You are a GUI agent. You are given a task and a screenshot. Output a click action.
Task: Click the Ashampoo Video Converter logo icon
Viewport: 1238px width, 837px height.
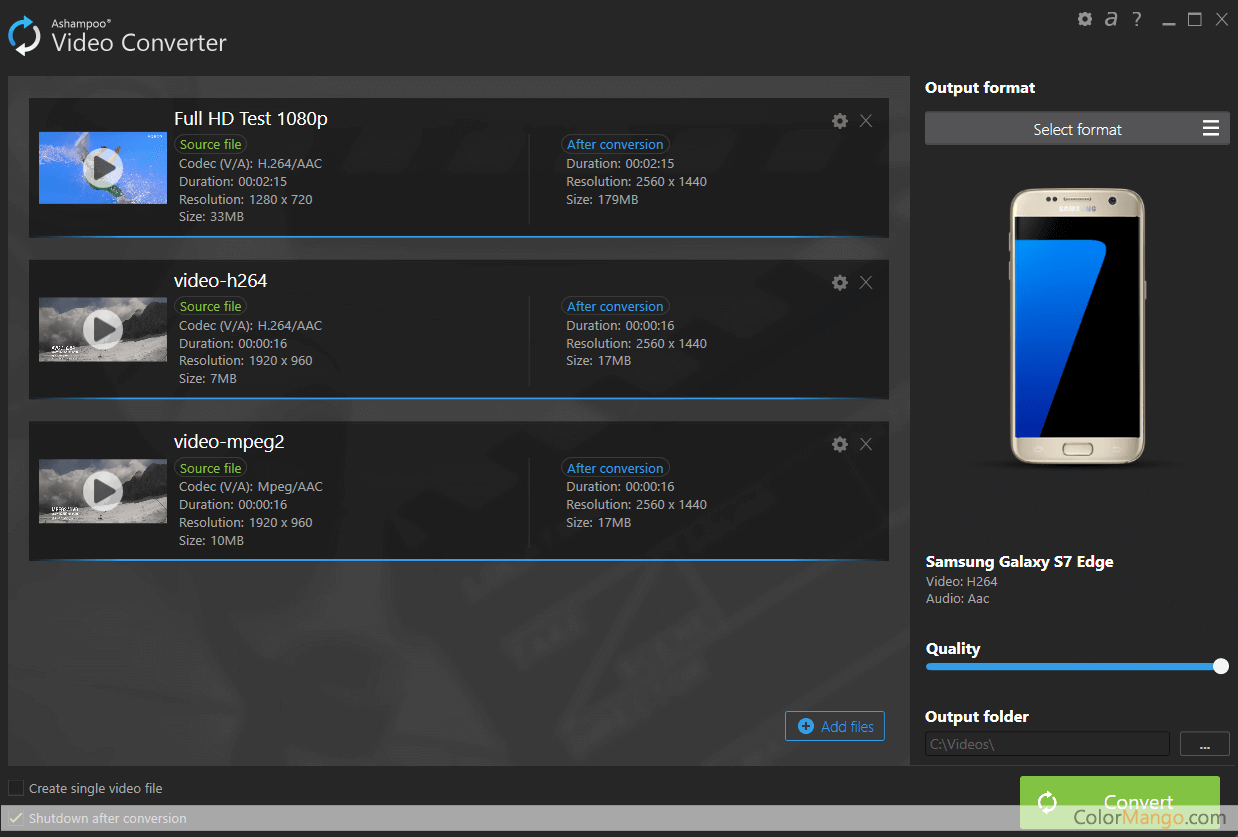click(24, 37)
